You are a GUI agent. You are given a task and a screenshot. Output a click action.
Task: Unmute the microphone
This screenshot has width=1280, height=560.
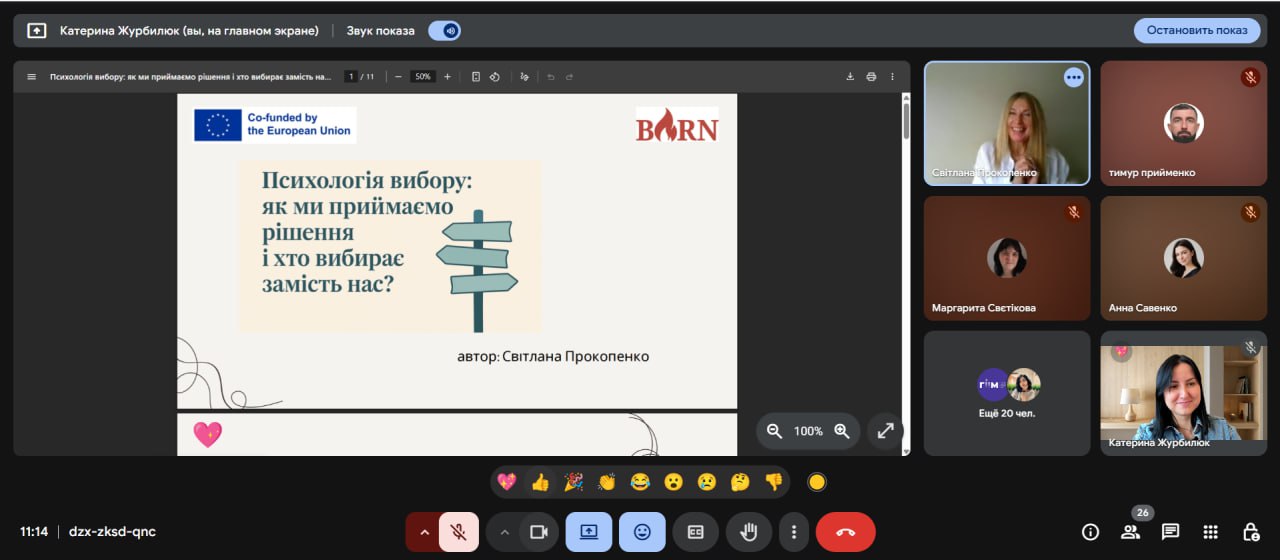coord(459,532)
